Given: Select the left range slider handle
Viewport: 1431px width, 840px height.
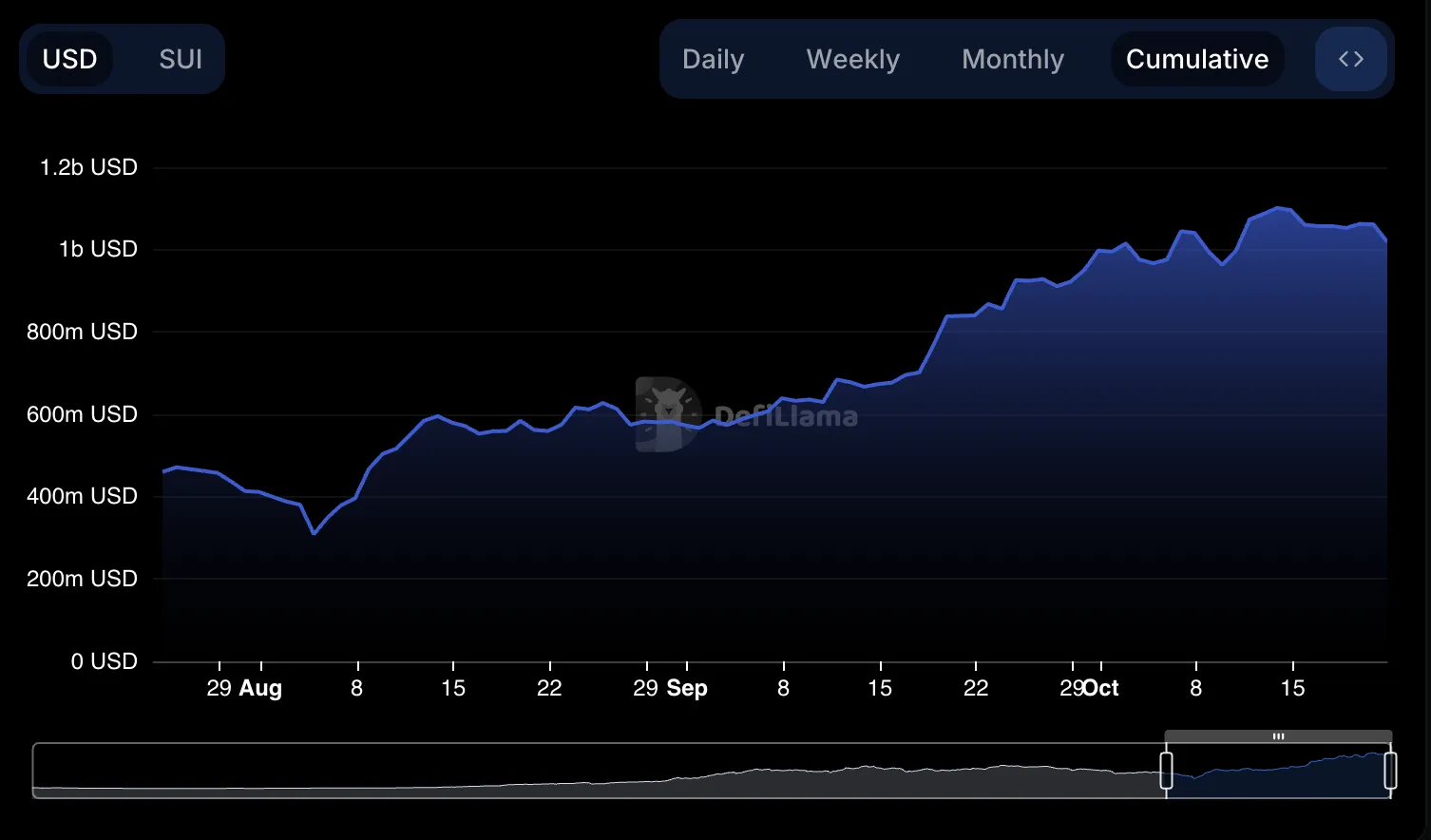Looking at the screenshot, I should 1166,770.
